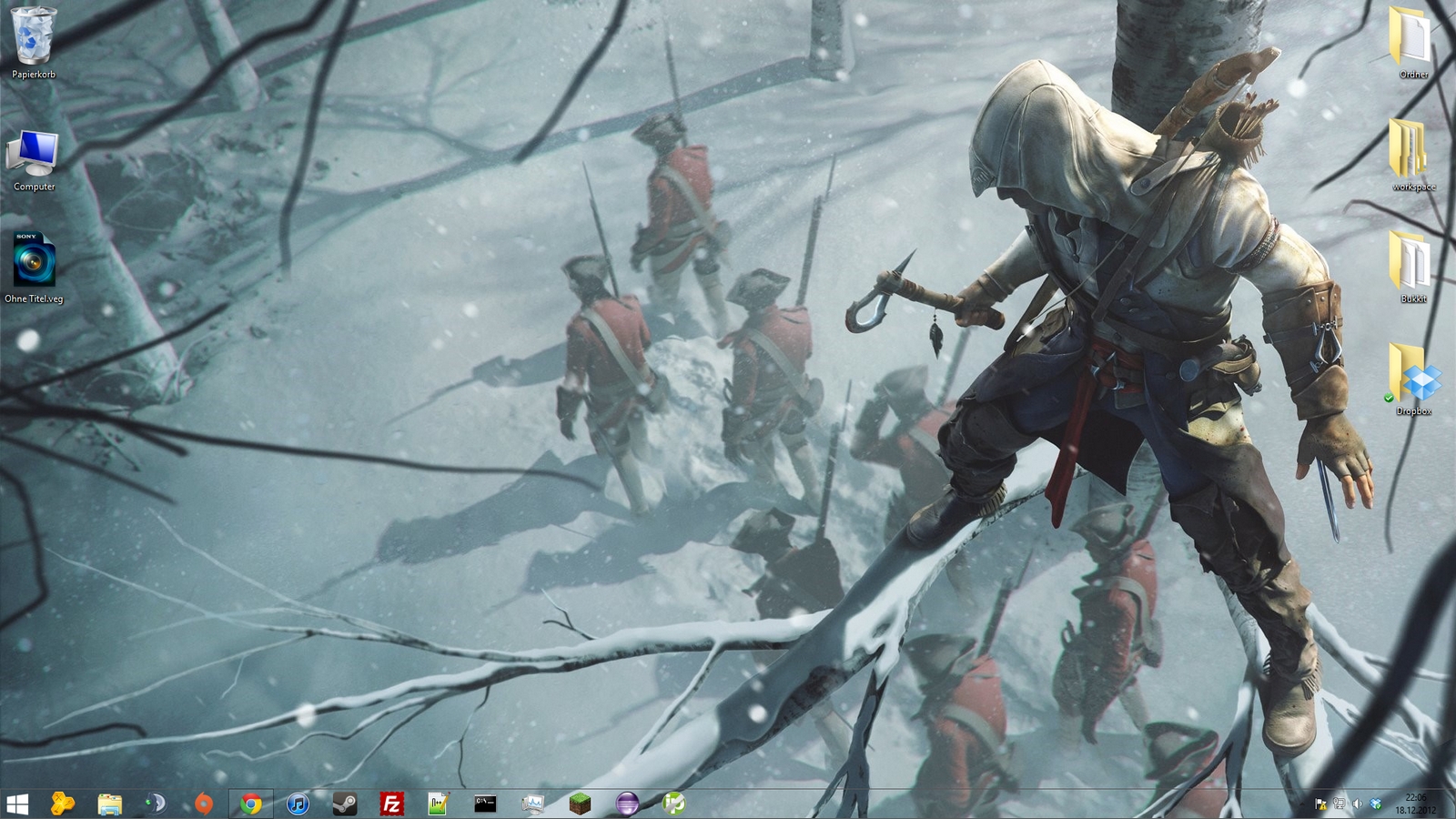1456x819 pixels.
Task: Open Notepad++ from the taskbar
Action: click(439, 804)
